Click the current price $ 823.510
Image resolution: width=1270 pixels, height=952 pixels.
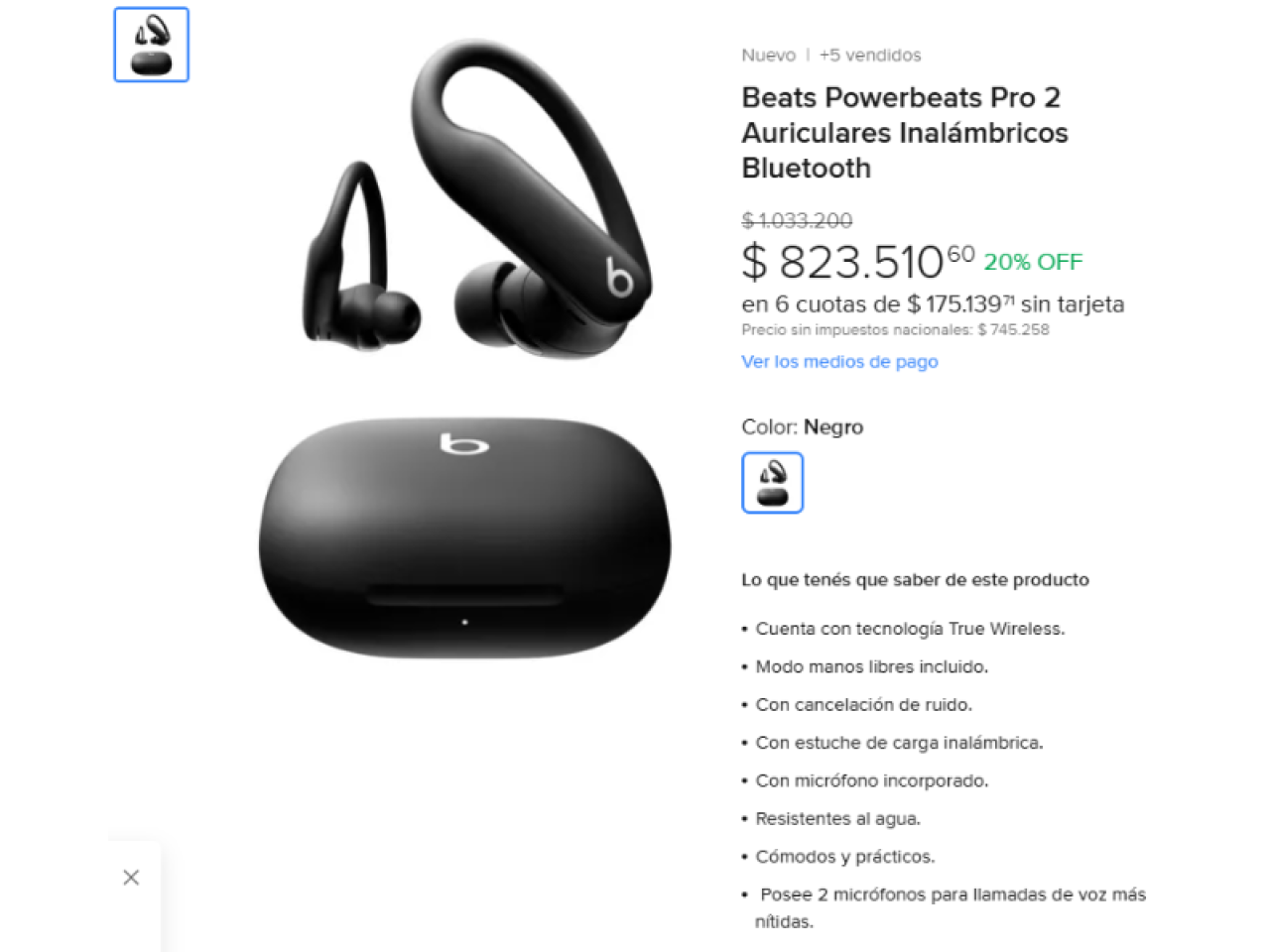coord(858,262)
